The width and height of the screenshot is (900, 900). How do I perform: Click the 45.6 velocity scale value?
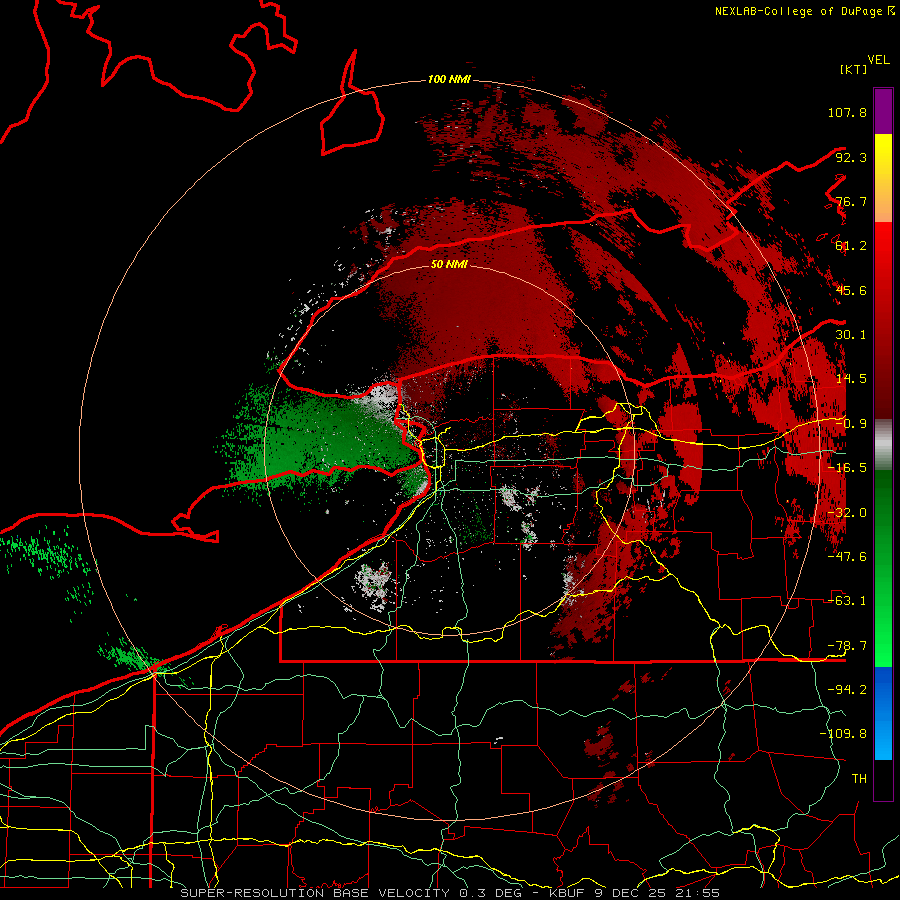click(x=851, y=290)
